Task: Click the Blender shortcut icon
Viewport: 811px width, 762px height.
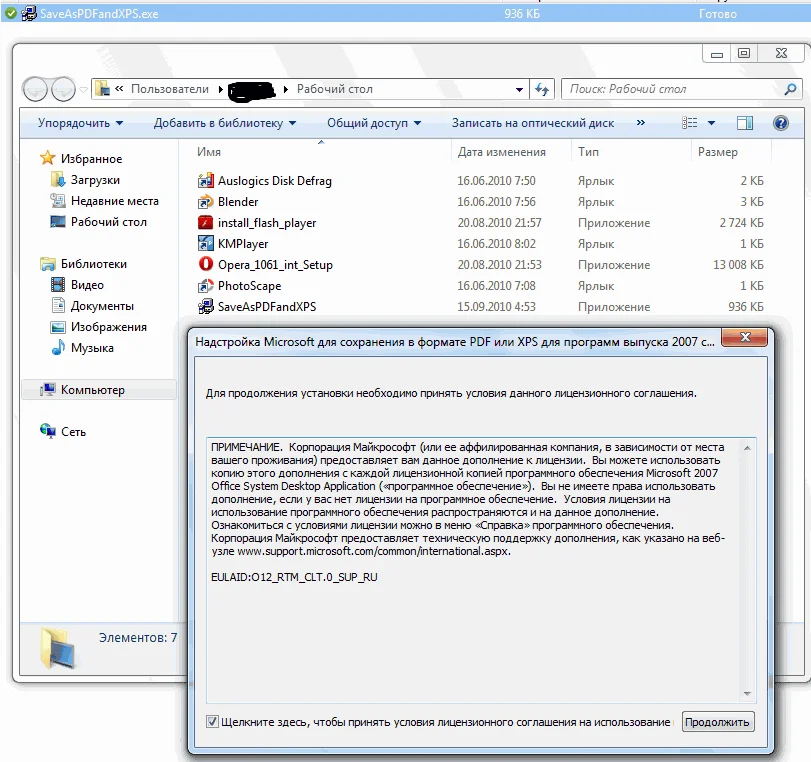Action: (205, 202)
